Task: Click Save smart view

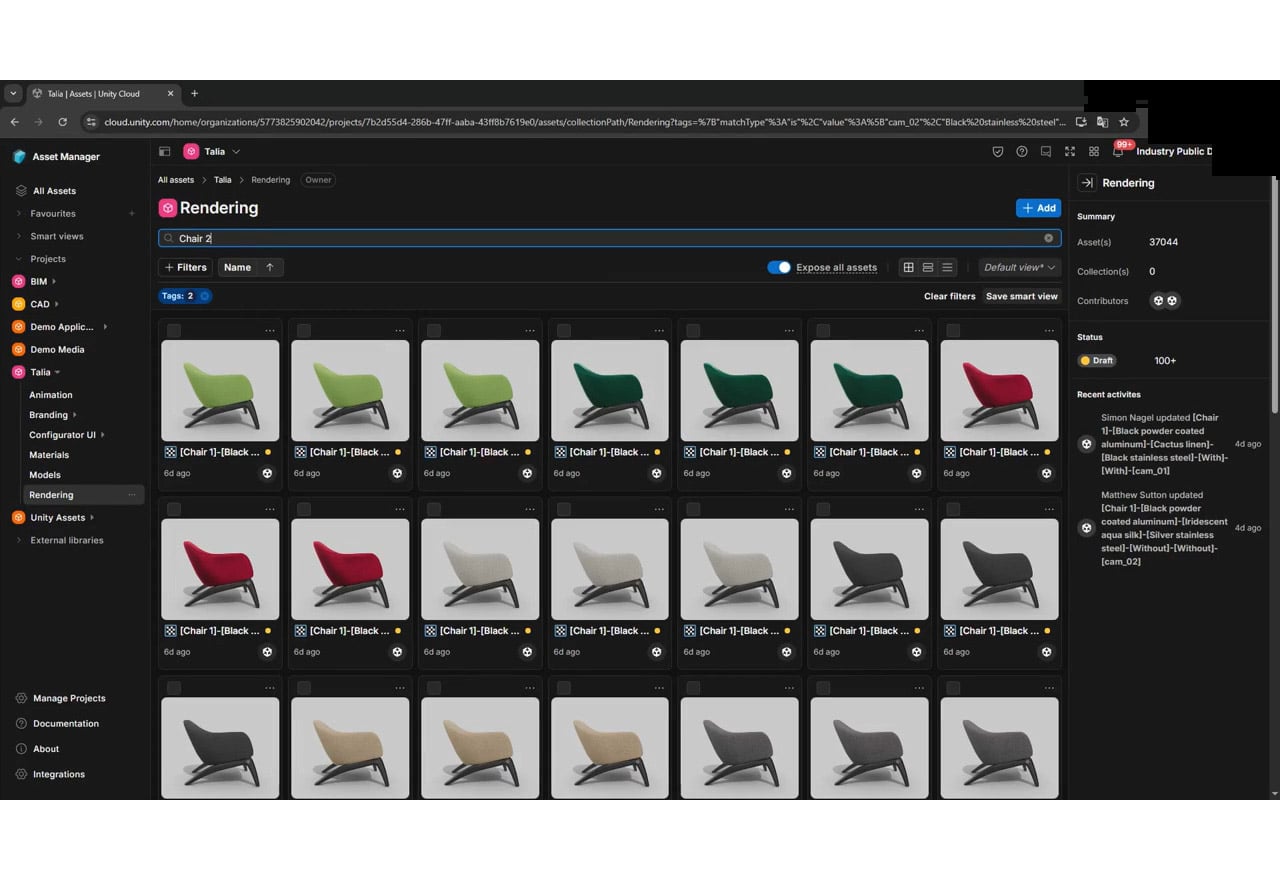Action: coord(1021,296)
